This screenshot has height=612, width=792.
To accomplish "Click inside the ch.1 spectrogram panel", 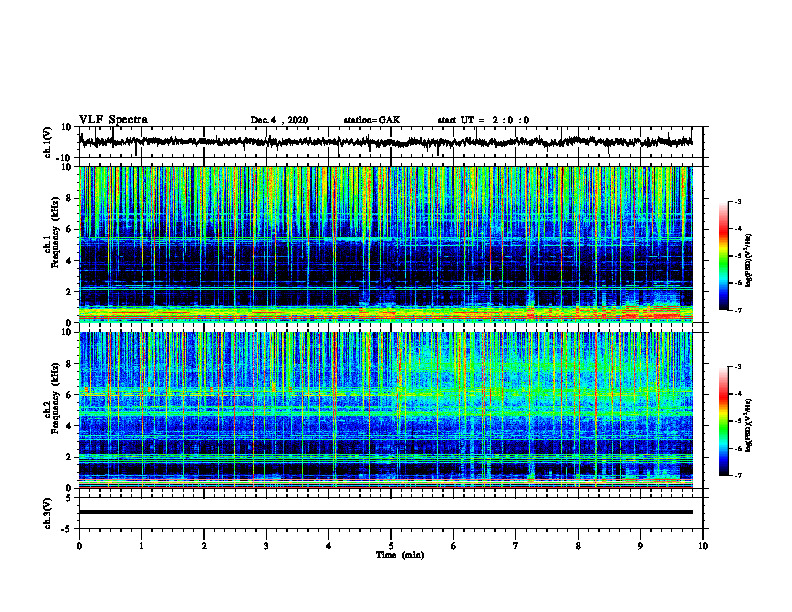I will pos(386,244).
